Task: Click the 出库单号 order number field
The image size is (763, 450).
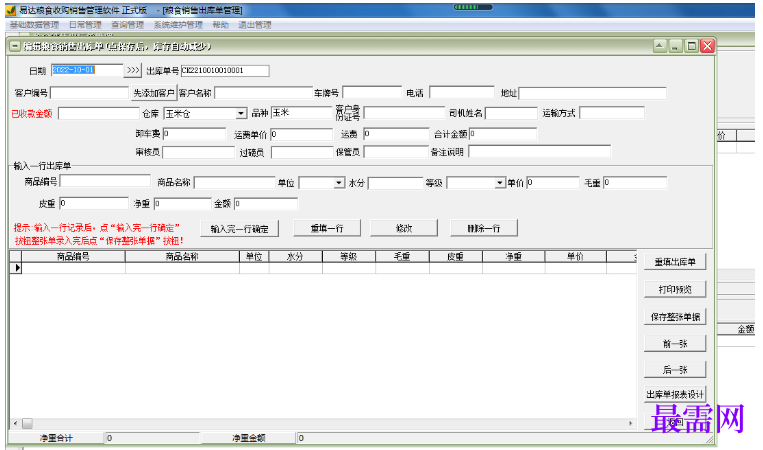Action: coord(225,71)
